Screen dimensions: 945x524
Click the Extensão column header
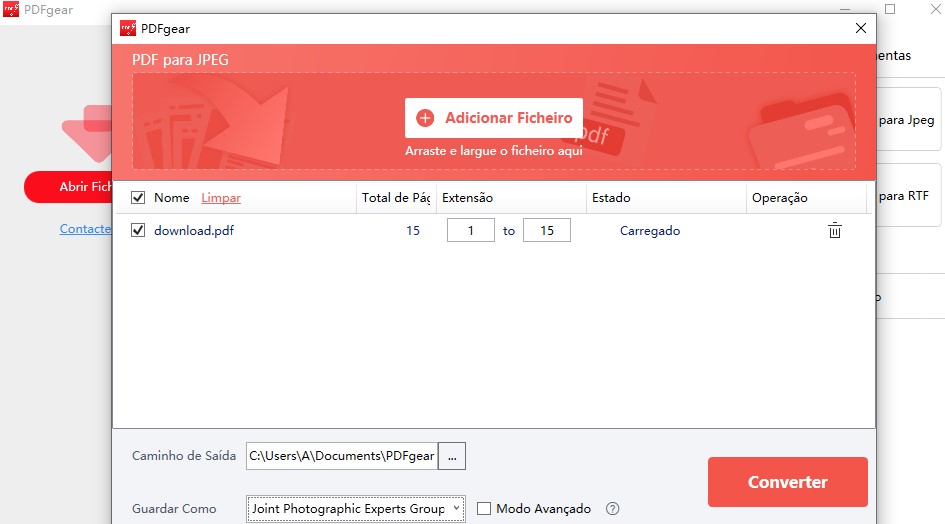pos(468,198)
